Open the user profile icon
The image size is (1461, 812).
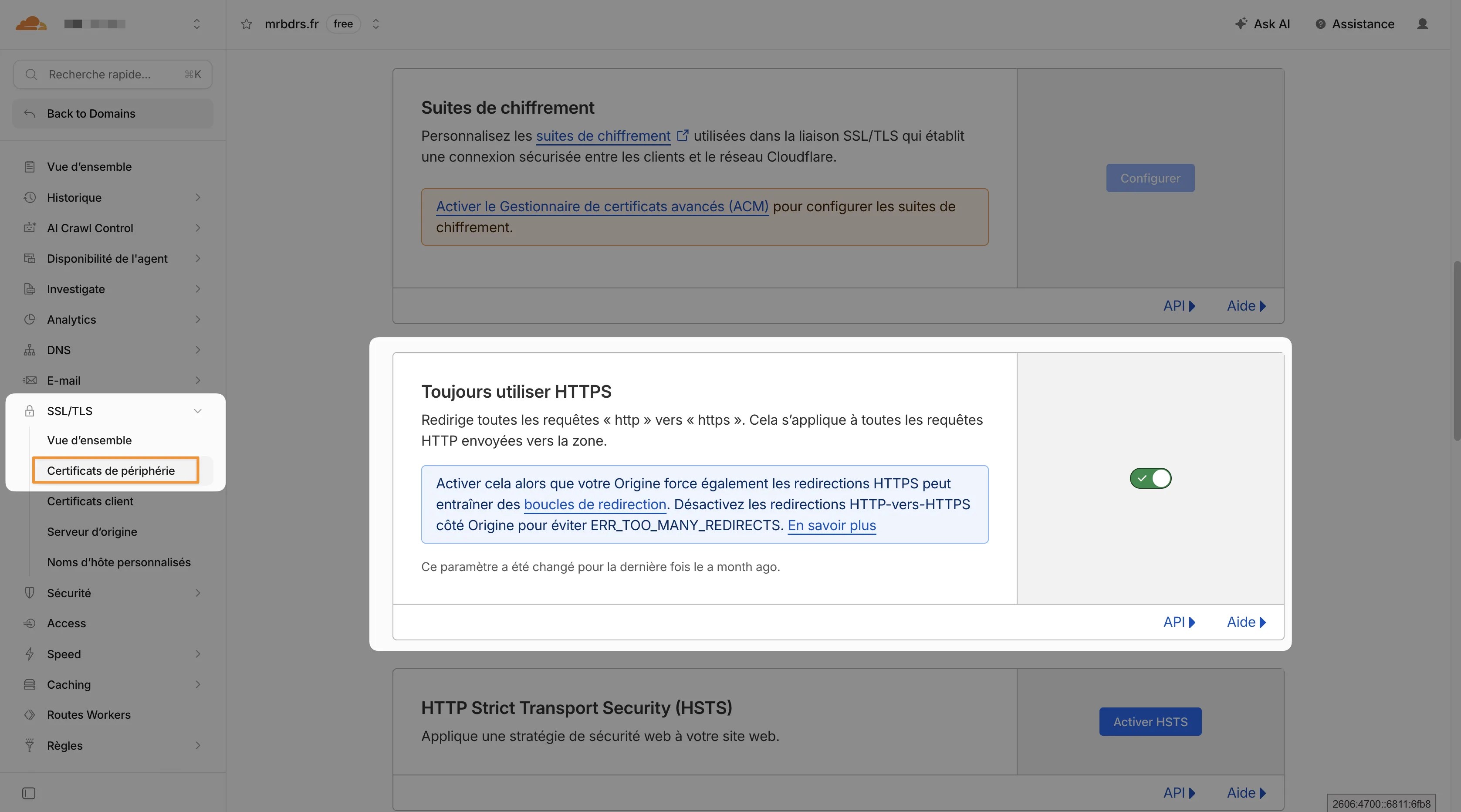[x=1422, y=24]
